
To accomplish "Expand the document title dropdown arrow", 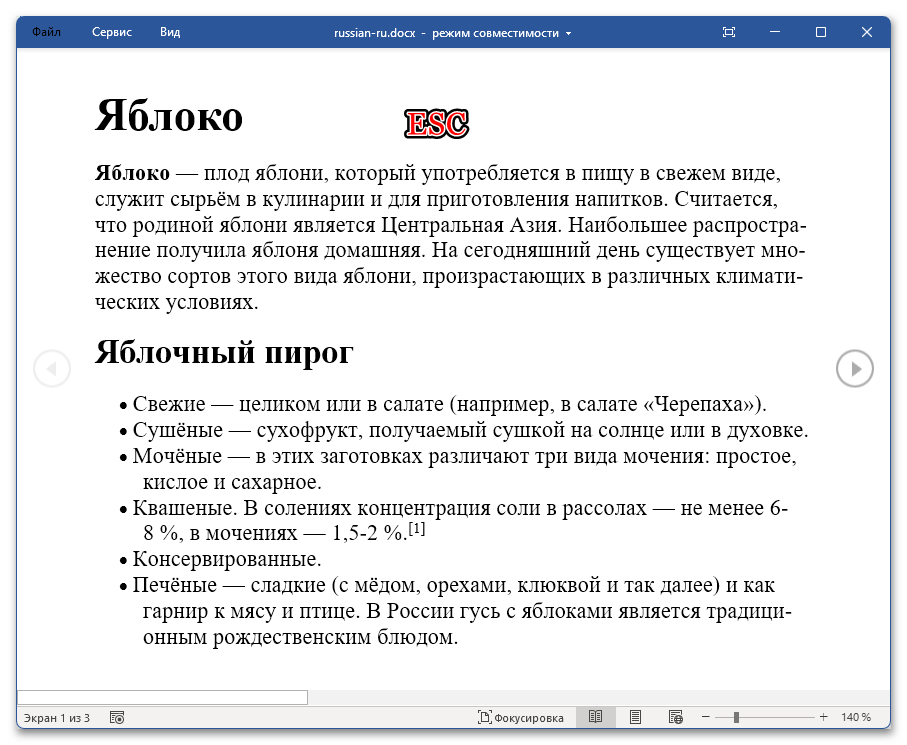I will click(569, 34).
